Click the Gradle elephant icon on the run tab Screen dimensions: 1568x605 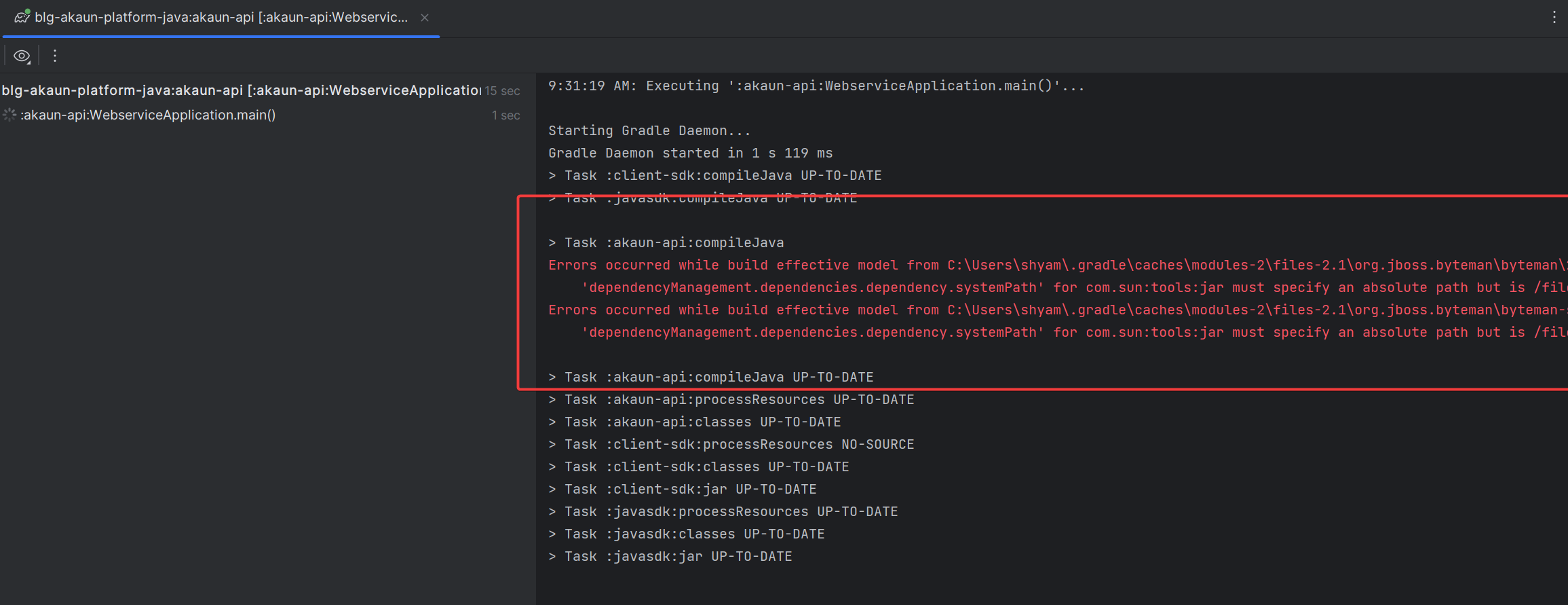(x=22, y=17)
